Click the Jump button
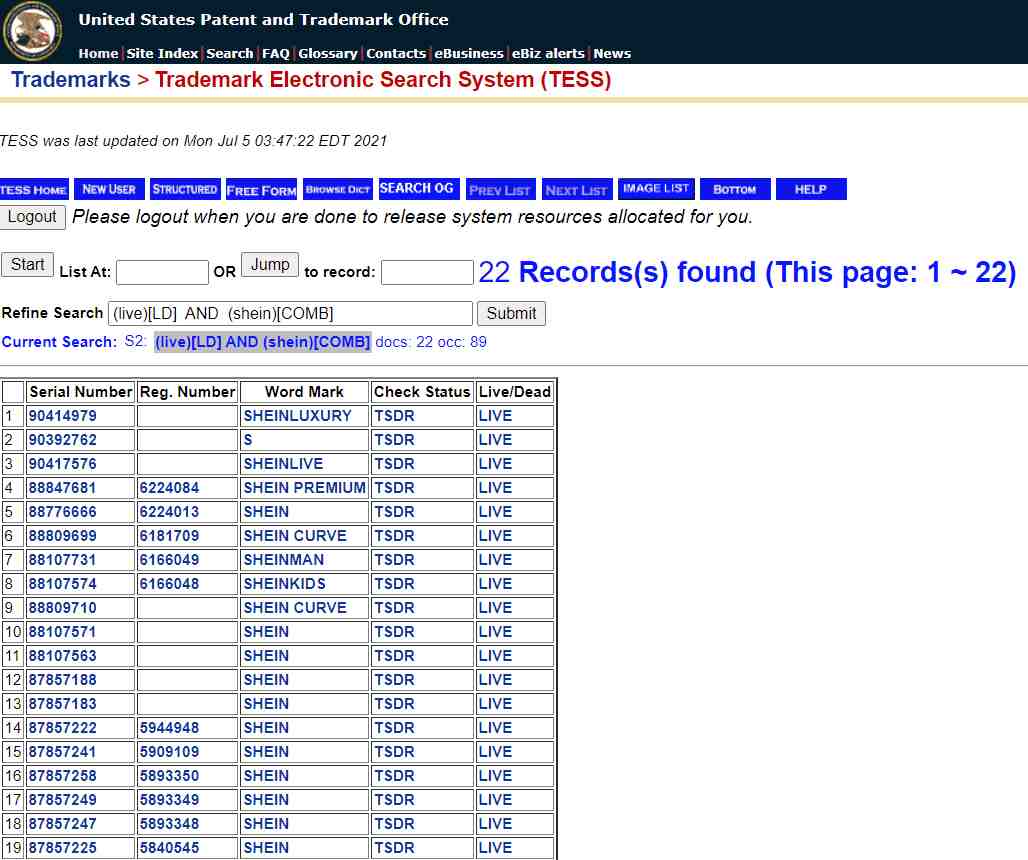The height and width of the screenshot is (860, 1028). 269,265
